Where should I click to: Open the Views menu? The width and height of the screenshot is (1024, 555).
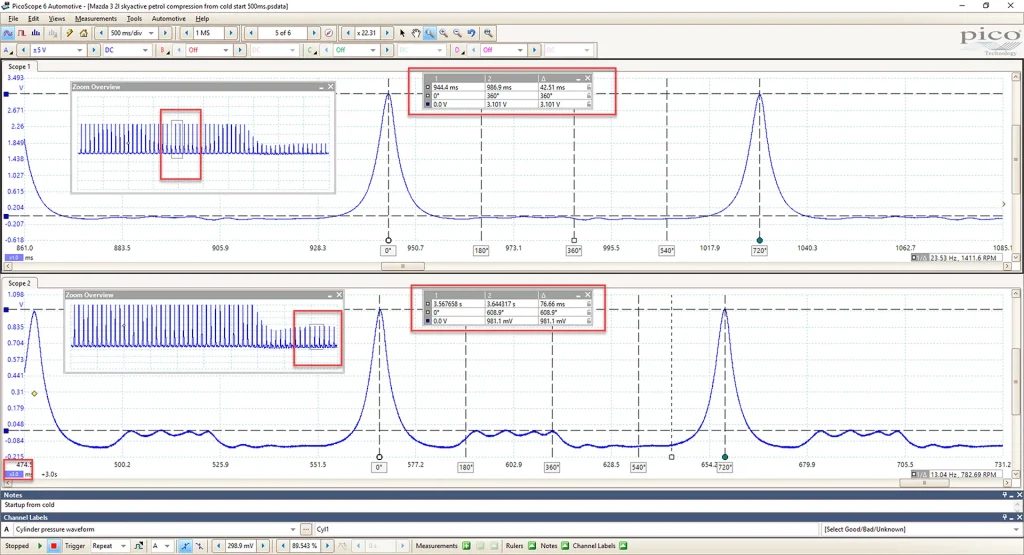[57, 19]
